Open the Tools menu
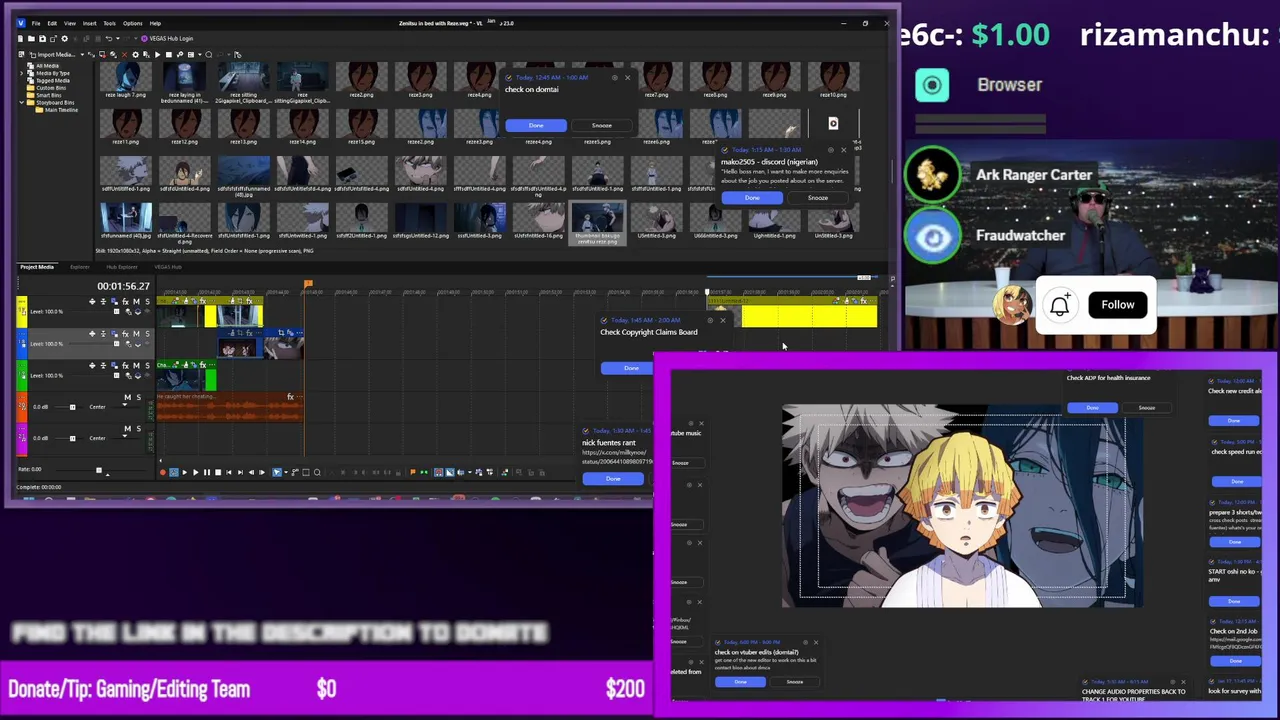The image size is (1280, 720). [x=109, y=23]
